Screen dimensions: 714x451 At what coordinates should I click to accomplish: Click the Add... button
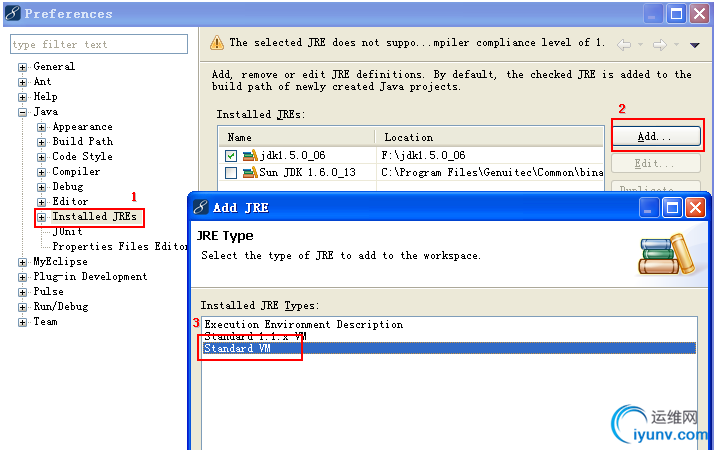tap(655, 136)
